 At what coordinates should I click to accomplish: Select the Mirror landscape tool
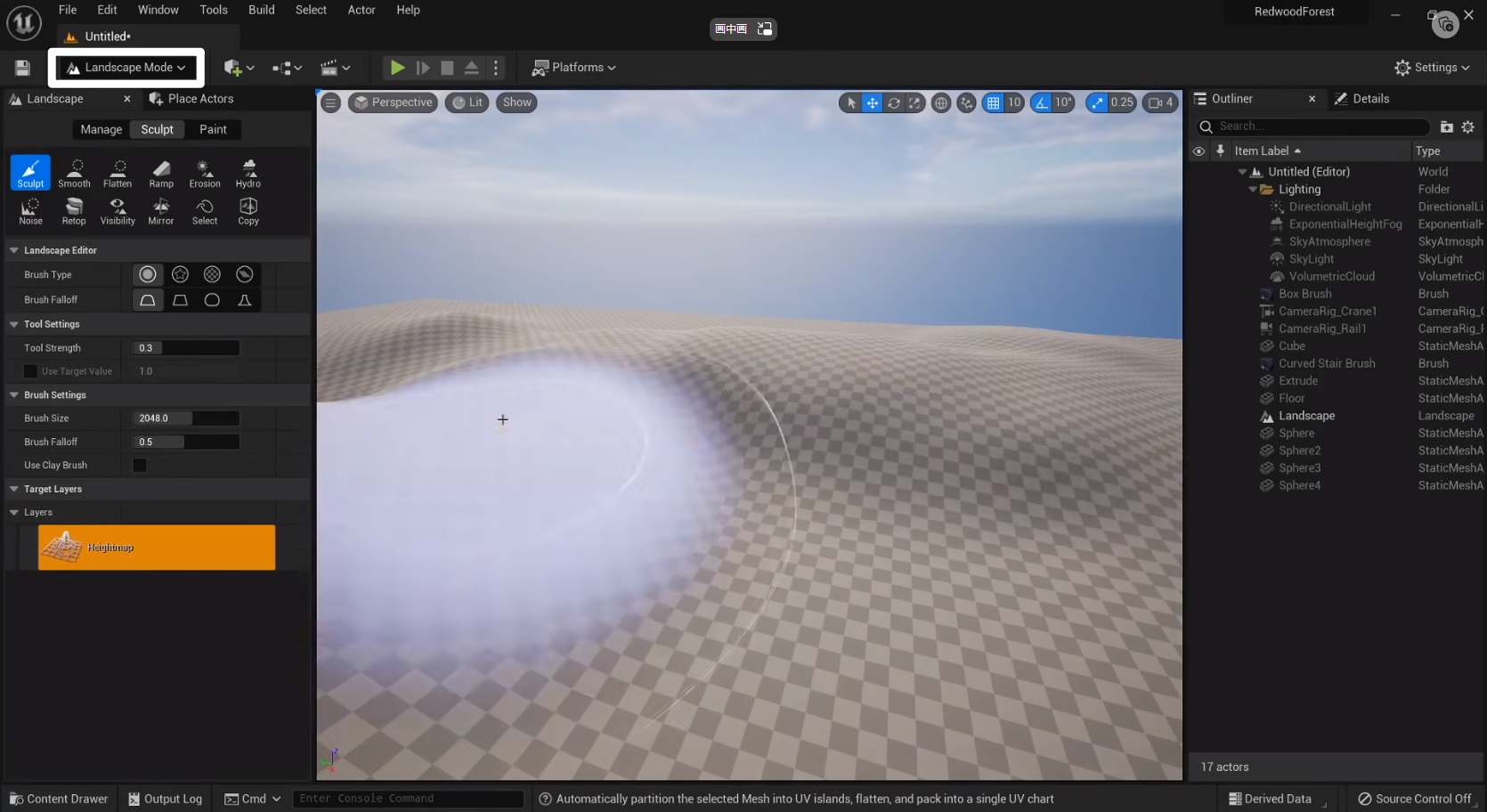point(161,211)
